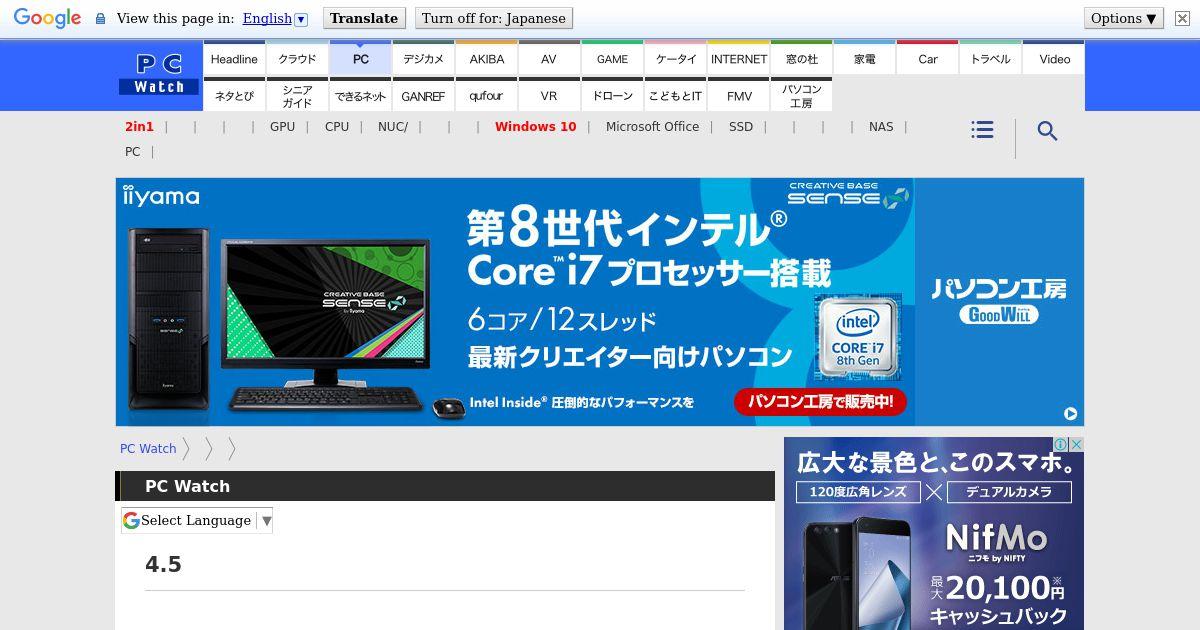
Task: Open the FMV tab
Action: [x=738, y=95]
